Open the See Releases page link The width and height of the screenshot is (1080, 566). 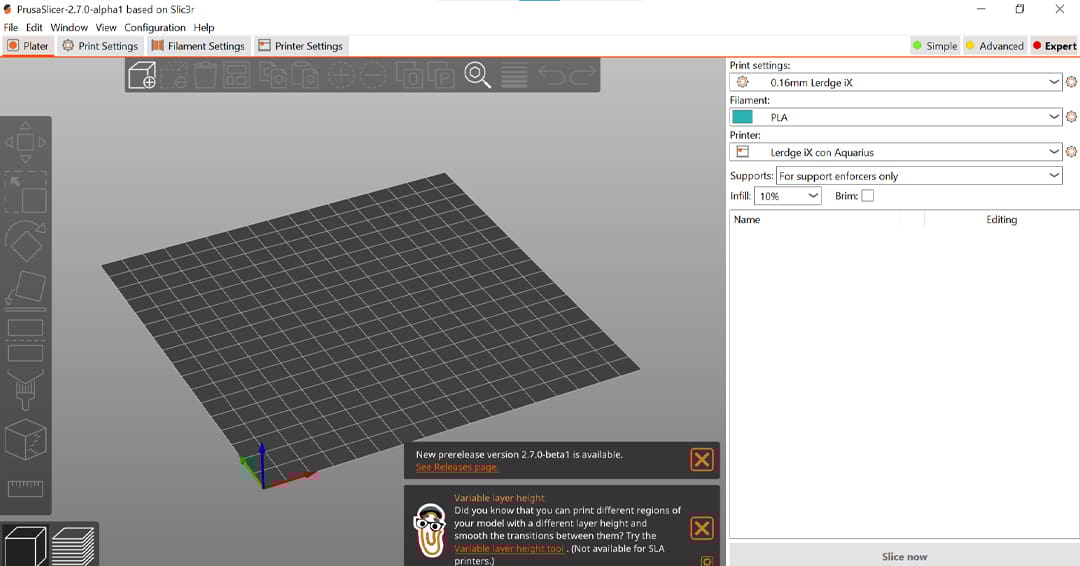tap(457, 468)
